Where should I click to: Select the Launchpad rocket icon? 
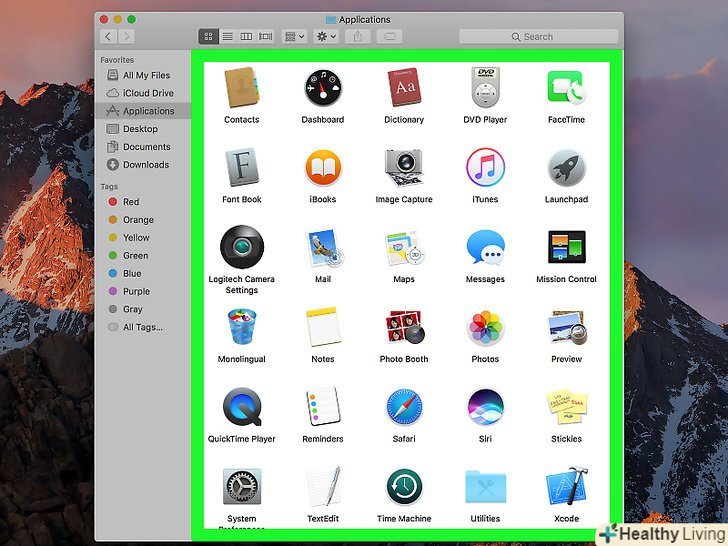point(566,168)
